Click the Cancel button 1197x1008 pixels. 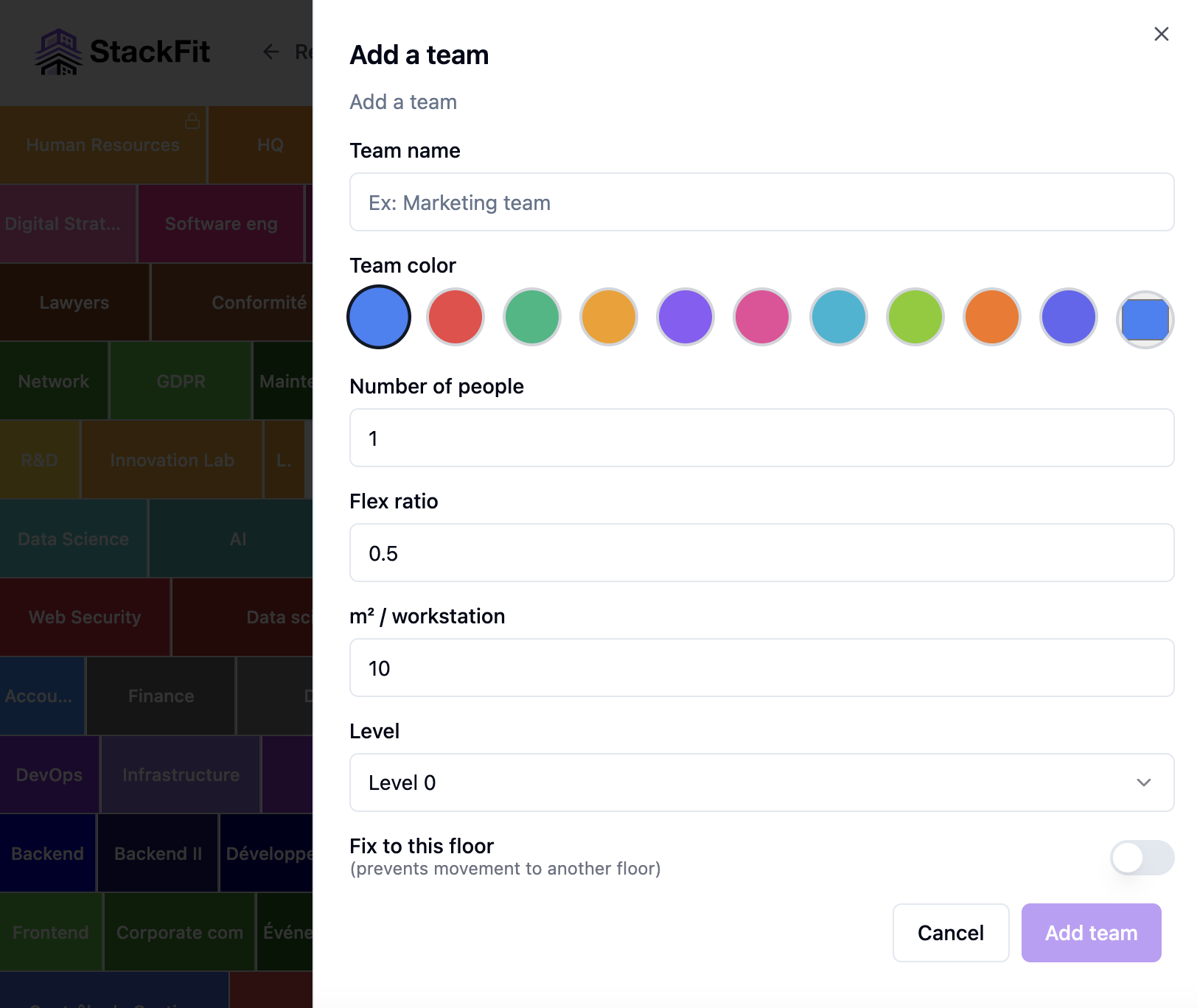click(950, 933)
